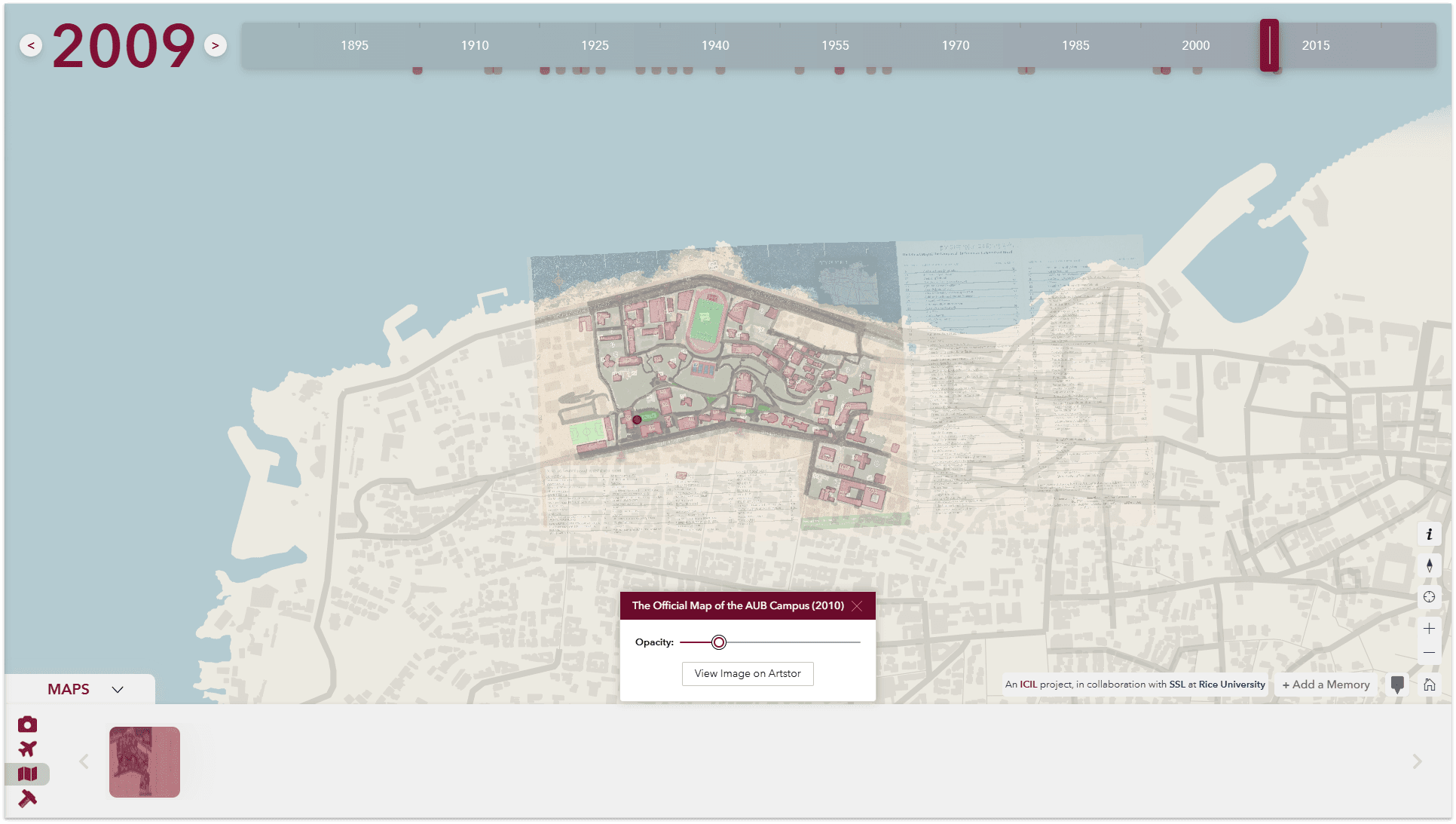
Task: Click the dark red marker on campus map
Action: pyautogui.click(x=637, y=420)
